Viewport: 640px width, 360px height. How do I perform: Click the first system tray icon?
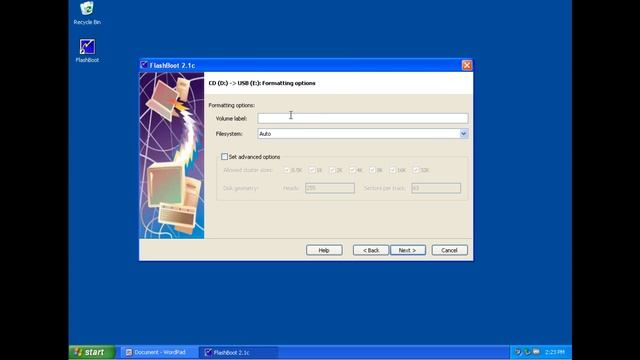pyautogui.click(x=518, y=352)
